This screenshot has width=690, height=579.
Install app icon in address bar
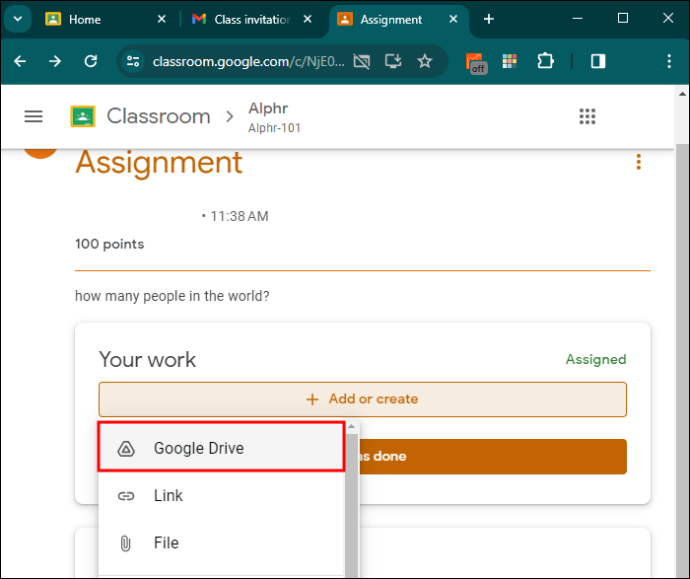pos(393,61)
